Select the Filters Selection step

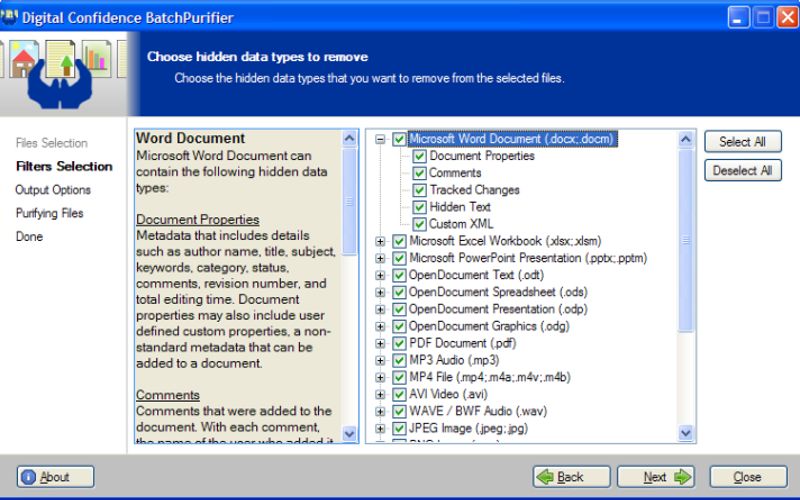(64, 166)
